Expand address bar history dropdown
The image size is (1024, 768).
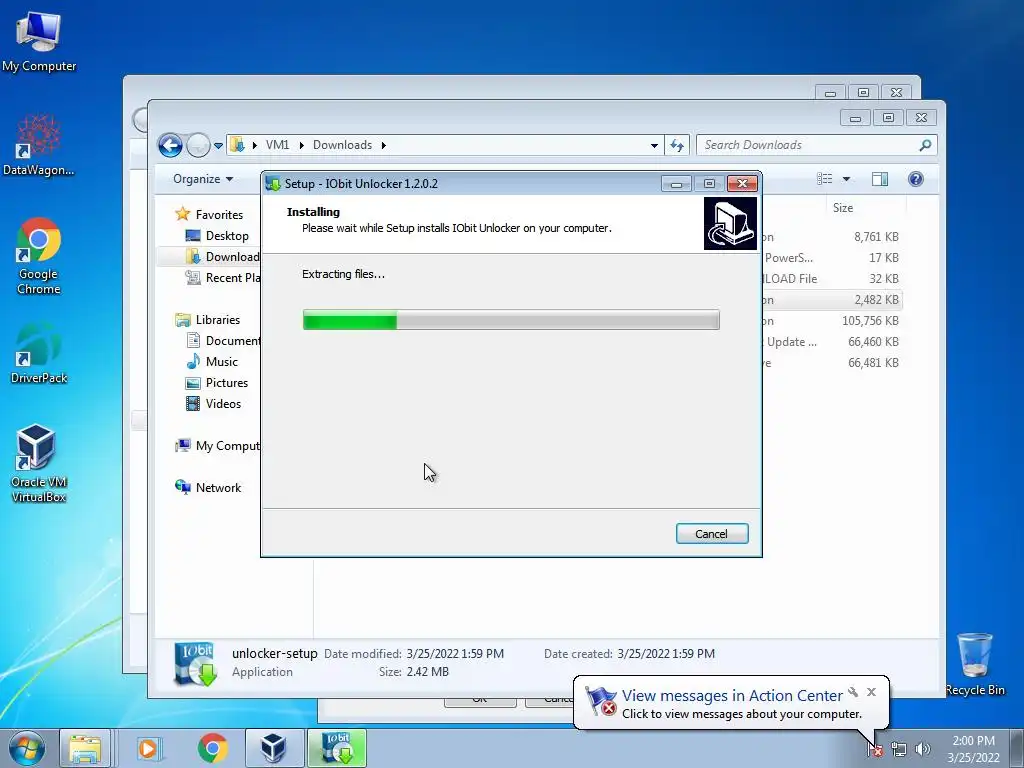click(x=654, y=146)
